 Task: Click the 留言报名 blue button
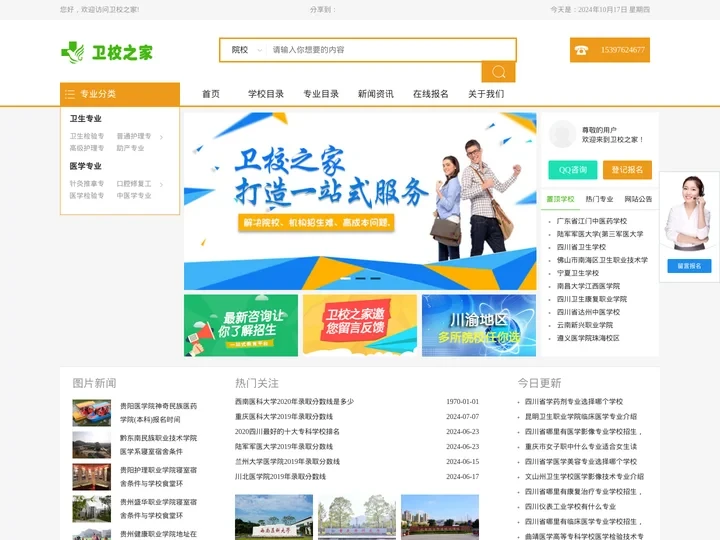(689, 266)
